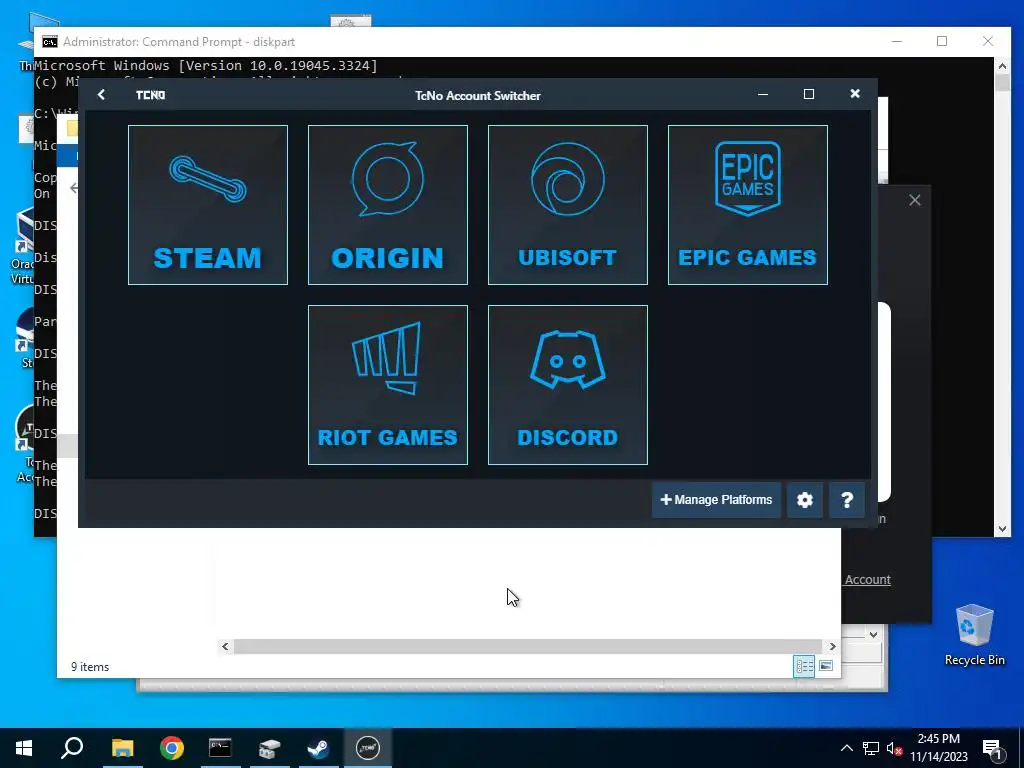Maximize the TcNo Account Switcher window
Image resolution: width=1024 pixels, height=768 pixels.
tap(808, 94)
